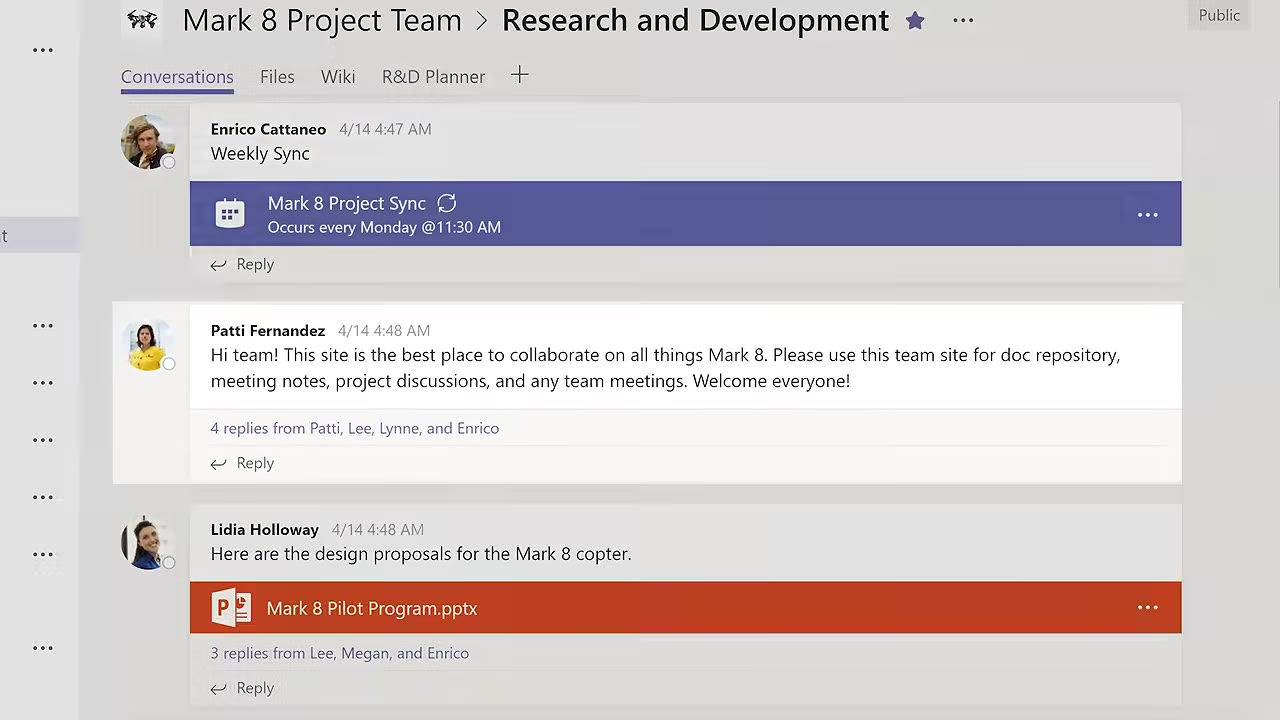This screenshot has width=1280, height=720.
Task: Open the Wiki tab
Action: pos(338,77)
